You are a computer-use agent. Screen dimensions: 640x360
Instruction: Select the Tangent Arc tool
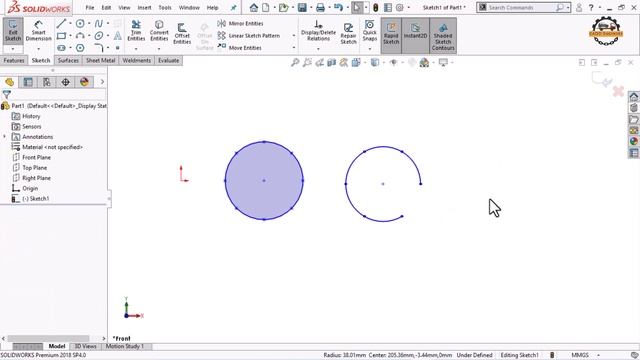coord(80,36)
